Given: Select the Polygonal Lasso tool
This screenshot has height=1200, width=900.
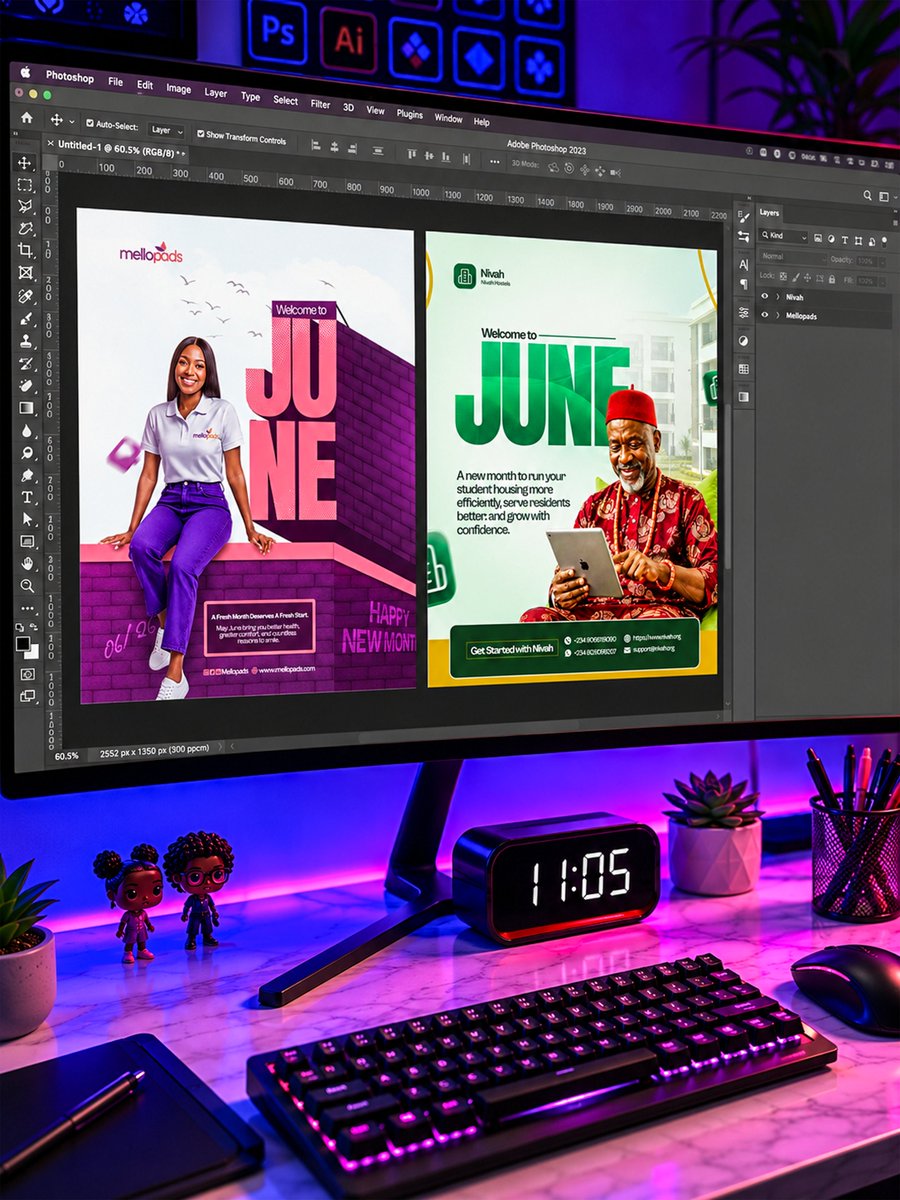Looking at the screenshot, I should pos(24,206).
